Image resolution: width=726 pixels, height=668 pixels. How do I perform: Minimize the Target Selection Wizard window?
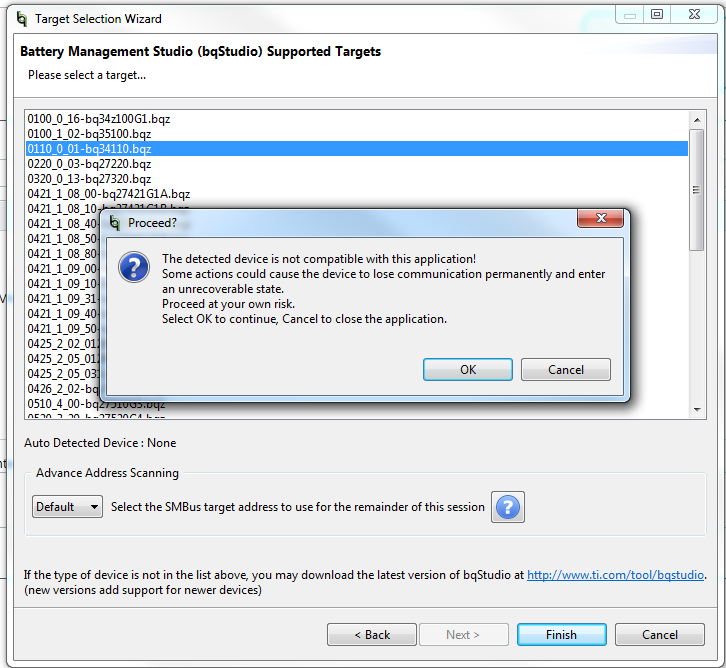[x=630, y=14]
